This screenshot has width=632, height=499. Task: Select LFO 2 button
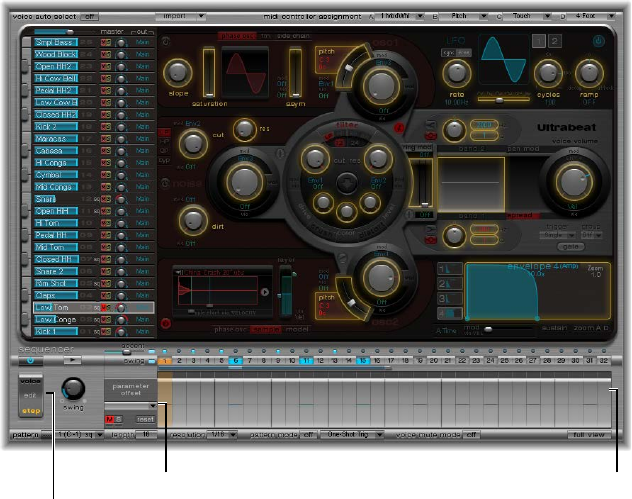[555, 41]
